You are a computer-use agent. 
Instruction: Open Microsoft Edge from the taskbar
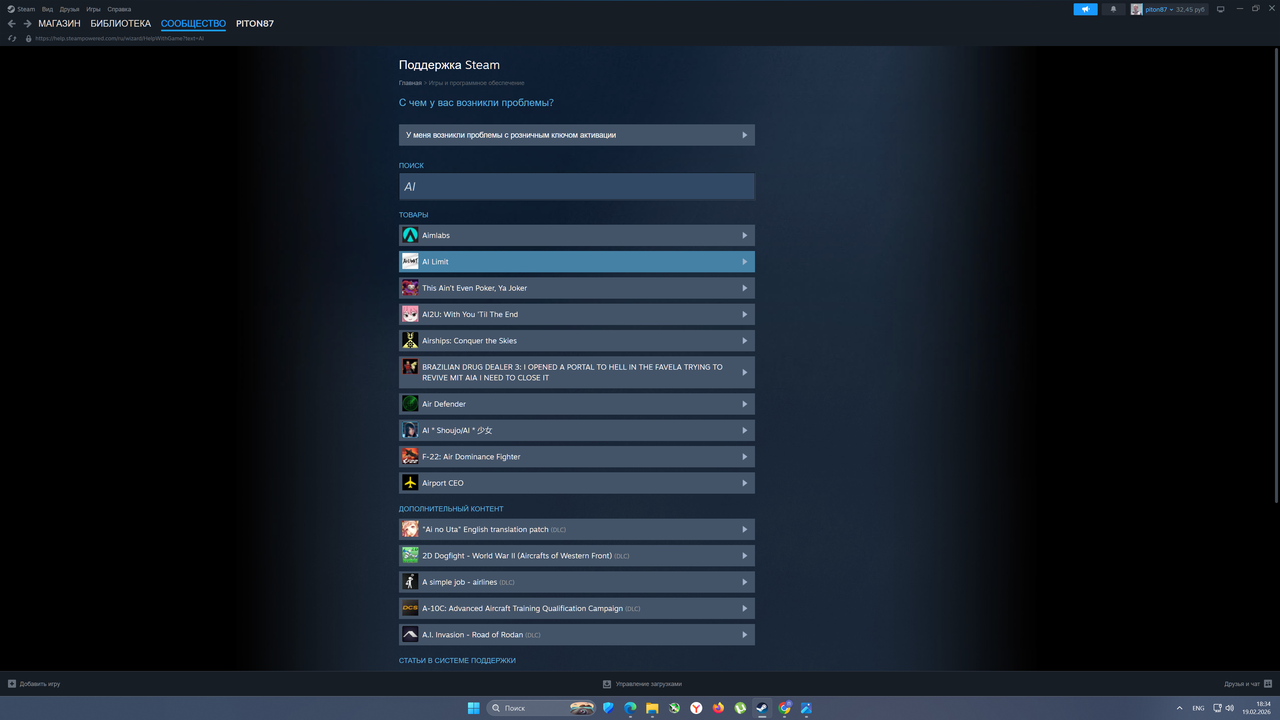click(x=630, y=708)
